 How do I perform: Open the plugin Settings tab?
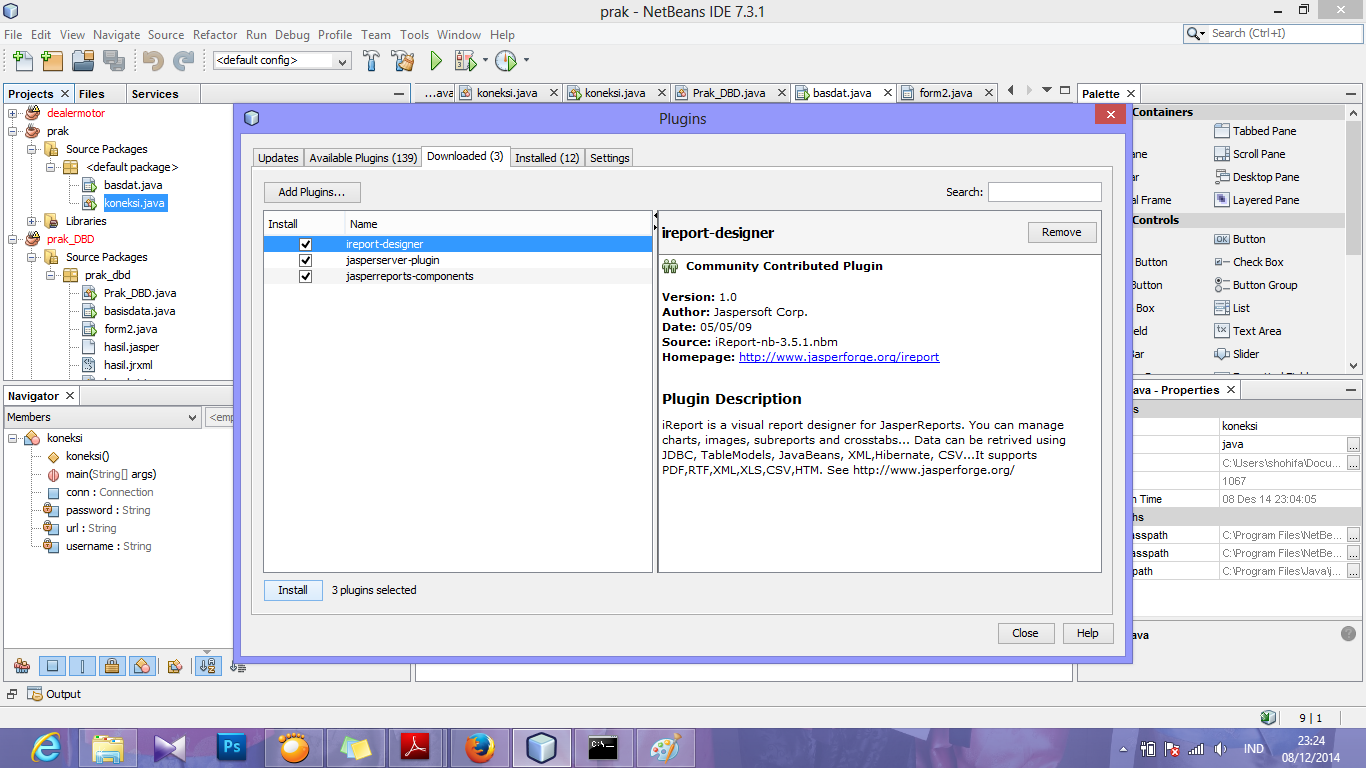coord(609,158)
